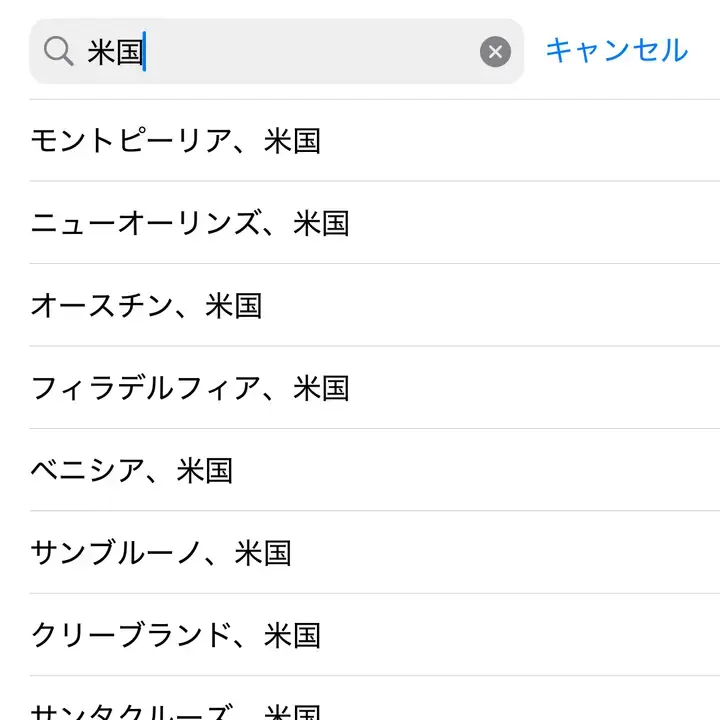Select オースチン、米国 from the list
Screen dimensions: 720x720
146,305
